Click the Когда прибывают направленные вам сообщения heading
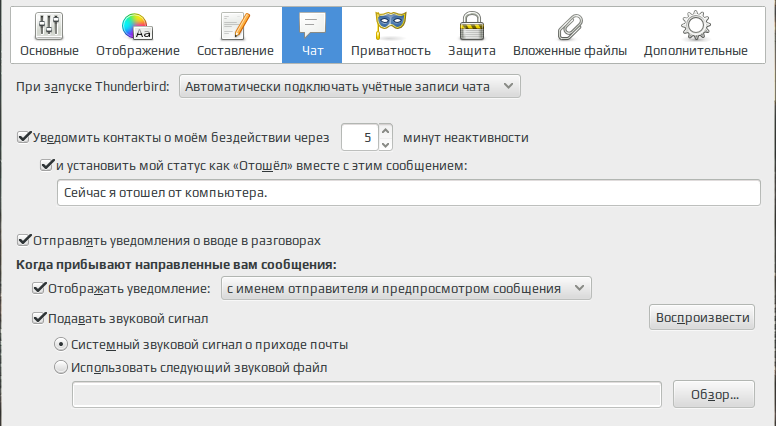 point(176,265)
